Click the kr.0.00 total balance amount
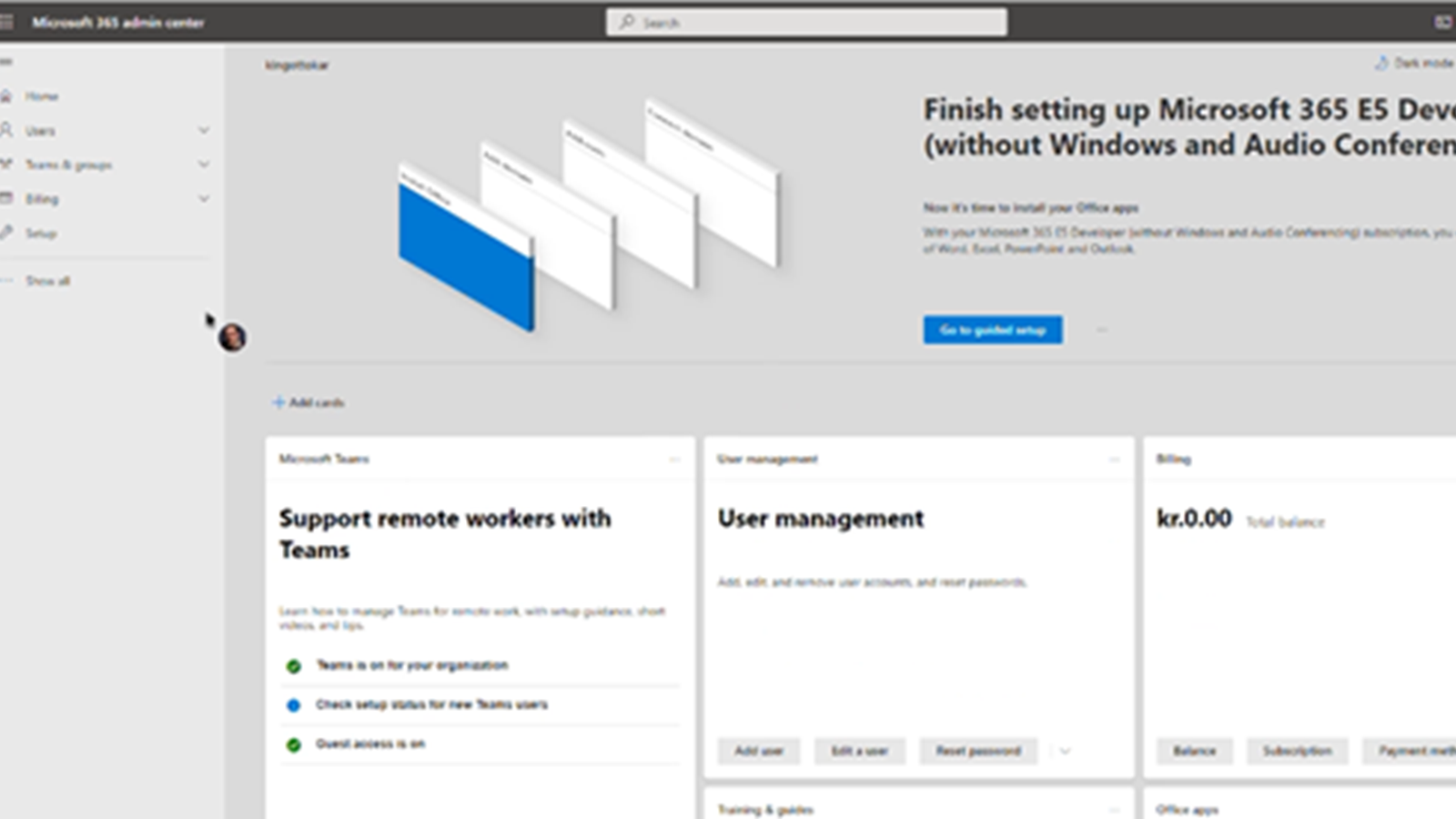The width and height of the screenshot is (1456, 819). click(1194, 519)
